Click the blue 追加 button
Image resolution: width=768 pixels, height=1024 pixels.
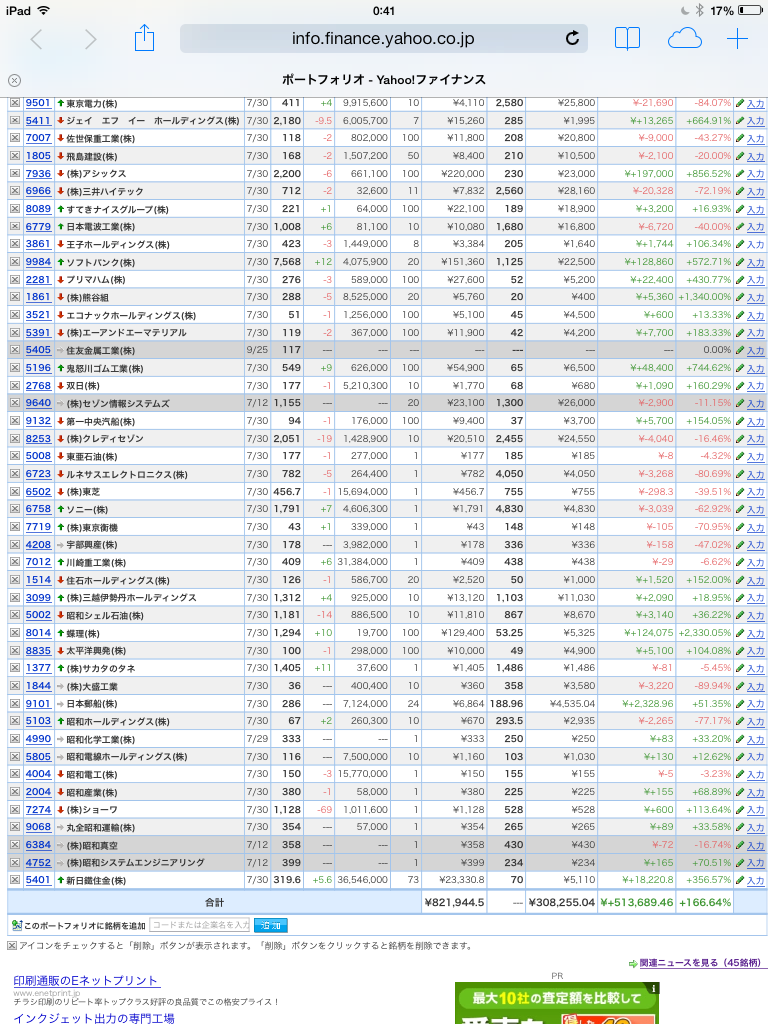point(270,925)
